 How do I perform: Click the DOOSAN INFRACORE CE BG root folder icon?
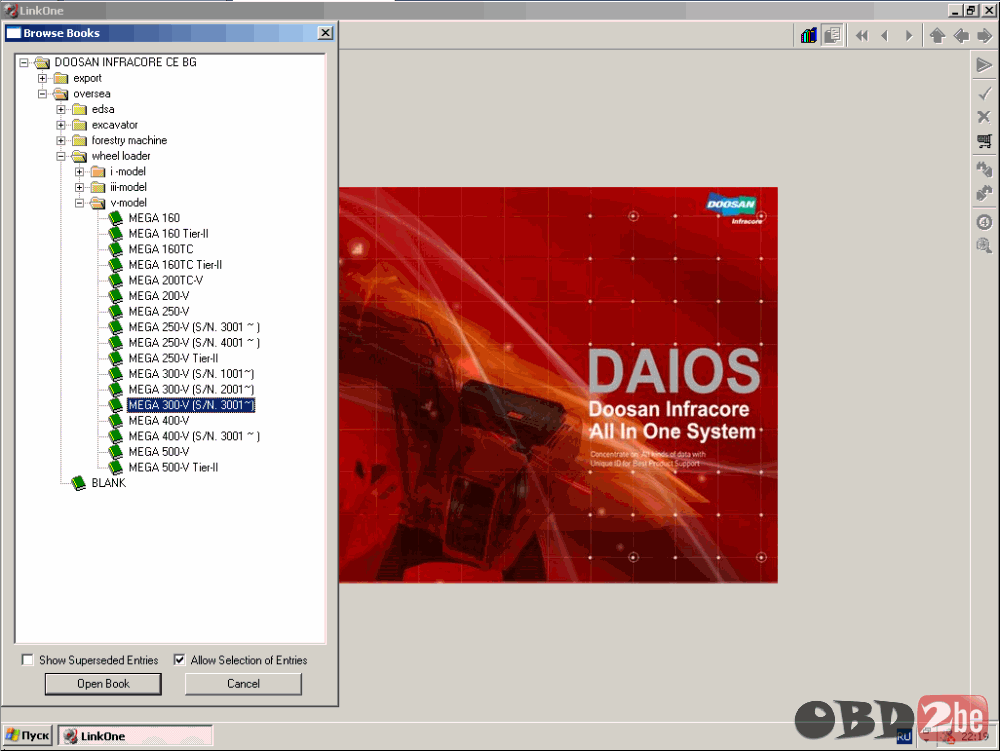(x=42, y=62)
